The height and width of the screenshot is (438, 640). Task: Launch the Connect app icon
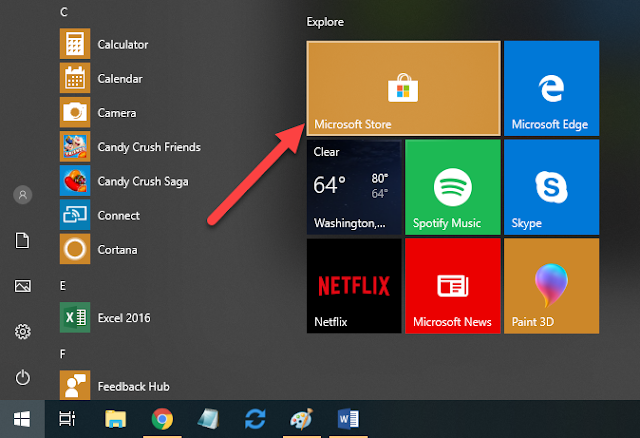[75, 215]
